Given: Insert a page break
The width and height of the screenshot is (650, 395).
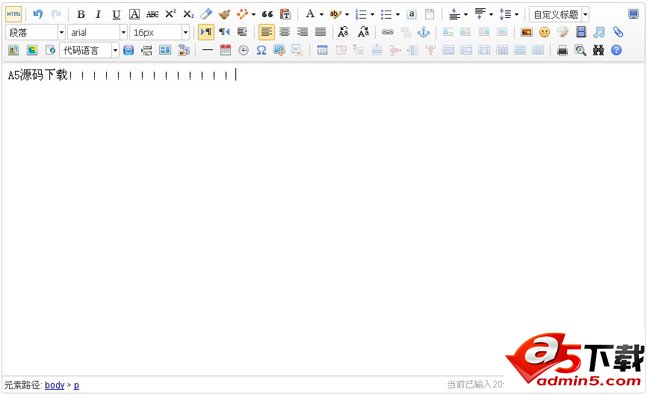Looking at the screenshot, I should point(146,50).
